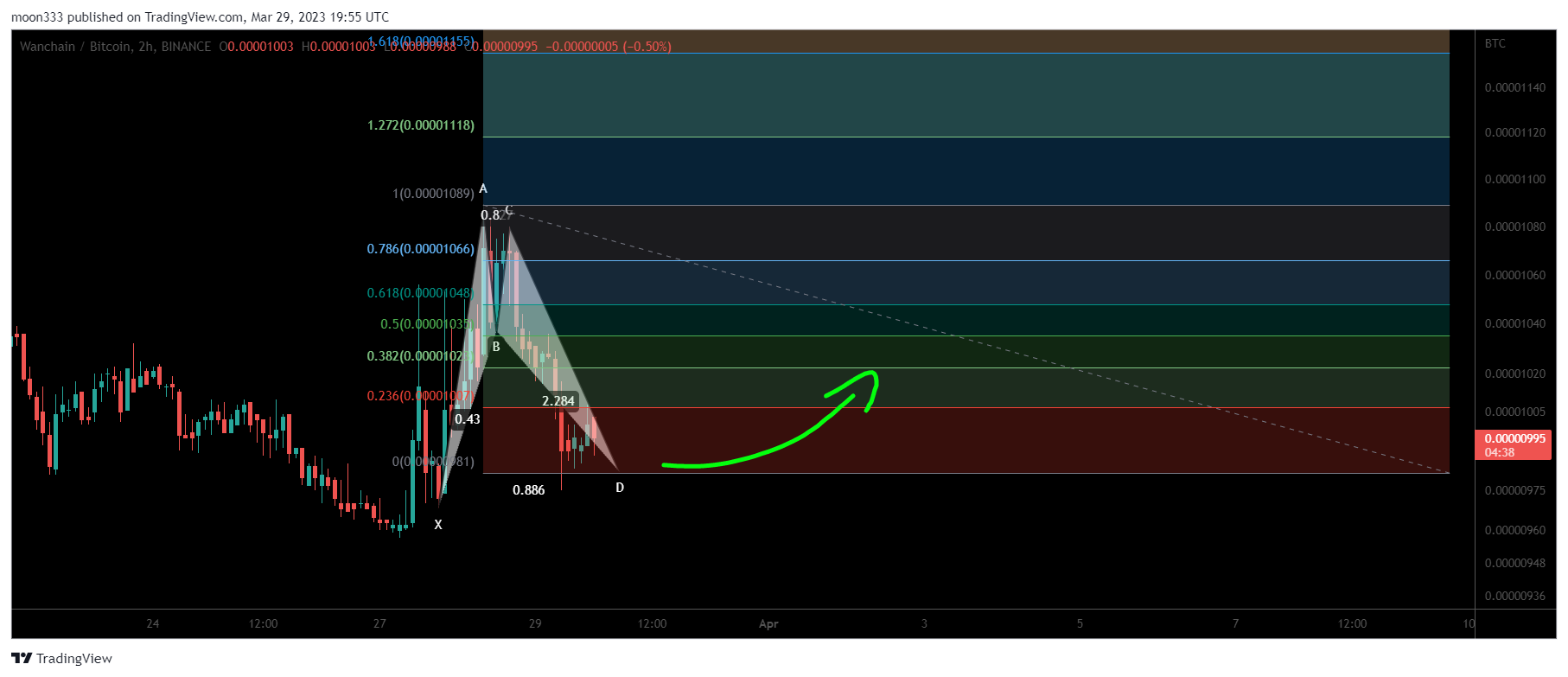
Task: Click the -0.00000005 (-0.50%) change value
Action: (609, 47)
